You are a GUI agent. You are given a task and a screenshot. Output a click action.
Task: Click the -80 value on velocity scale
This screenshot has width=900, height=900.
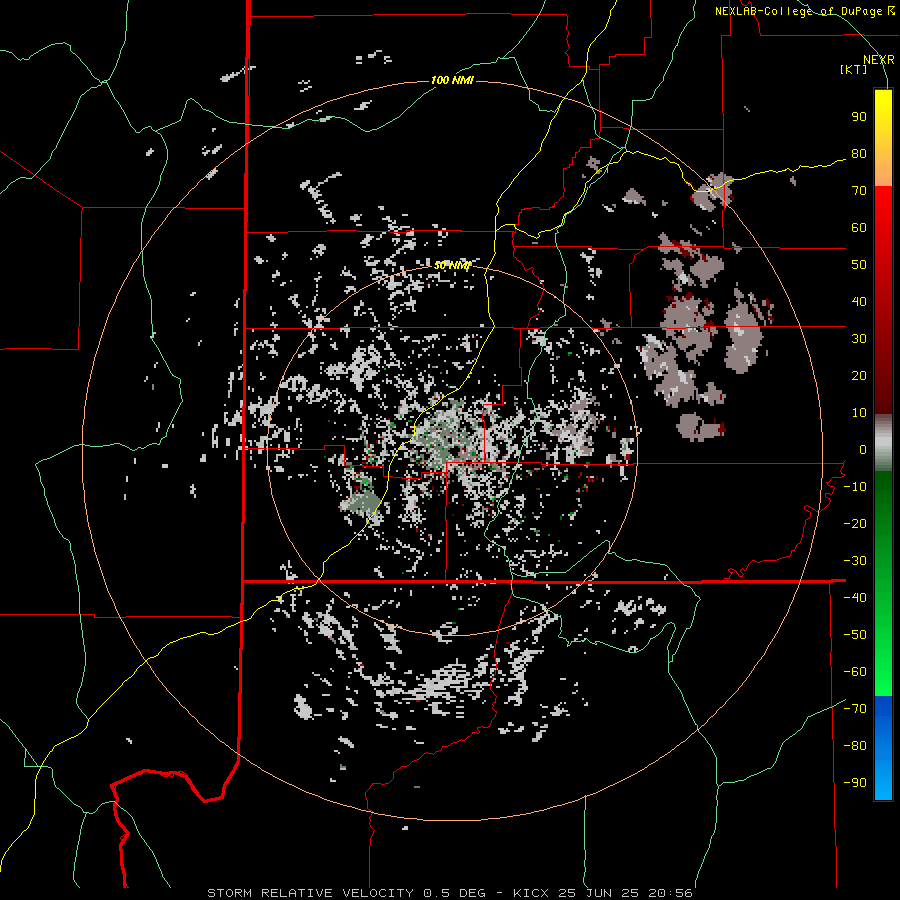855,746
